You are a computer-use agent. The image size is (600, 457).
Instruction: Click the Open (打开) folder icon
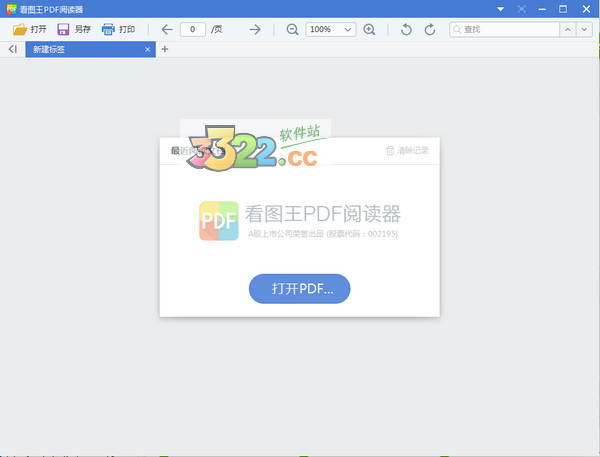point(20,29)
